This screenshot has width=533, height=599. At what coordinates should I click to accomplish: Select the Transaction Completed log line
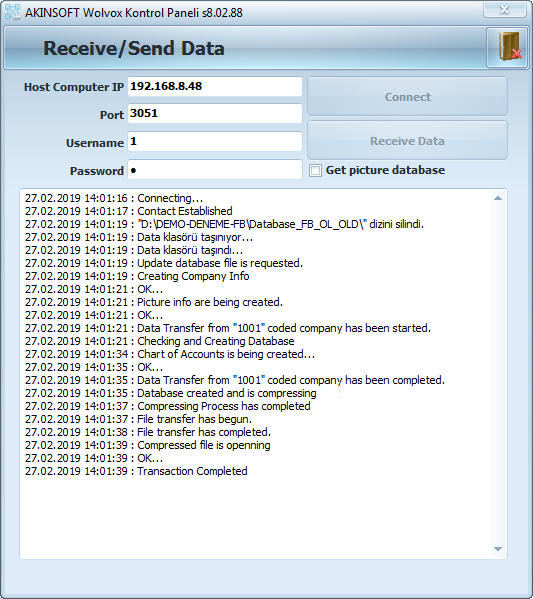pos(136,471)
